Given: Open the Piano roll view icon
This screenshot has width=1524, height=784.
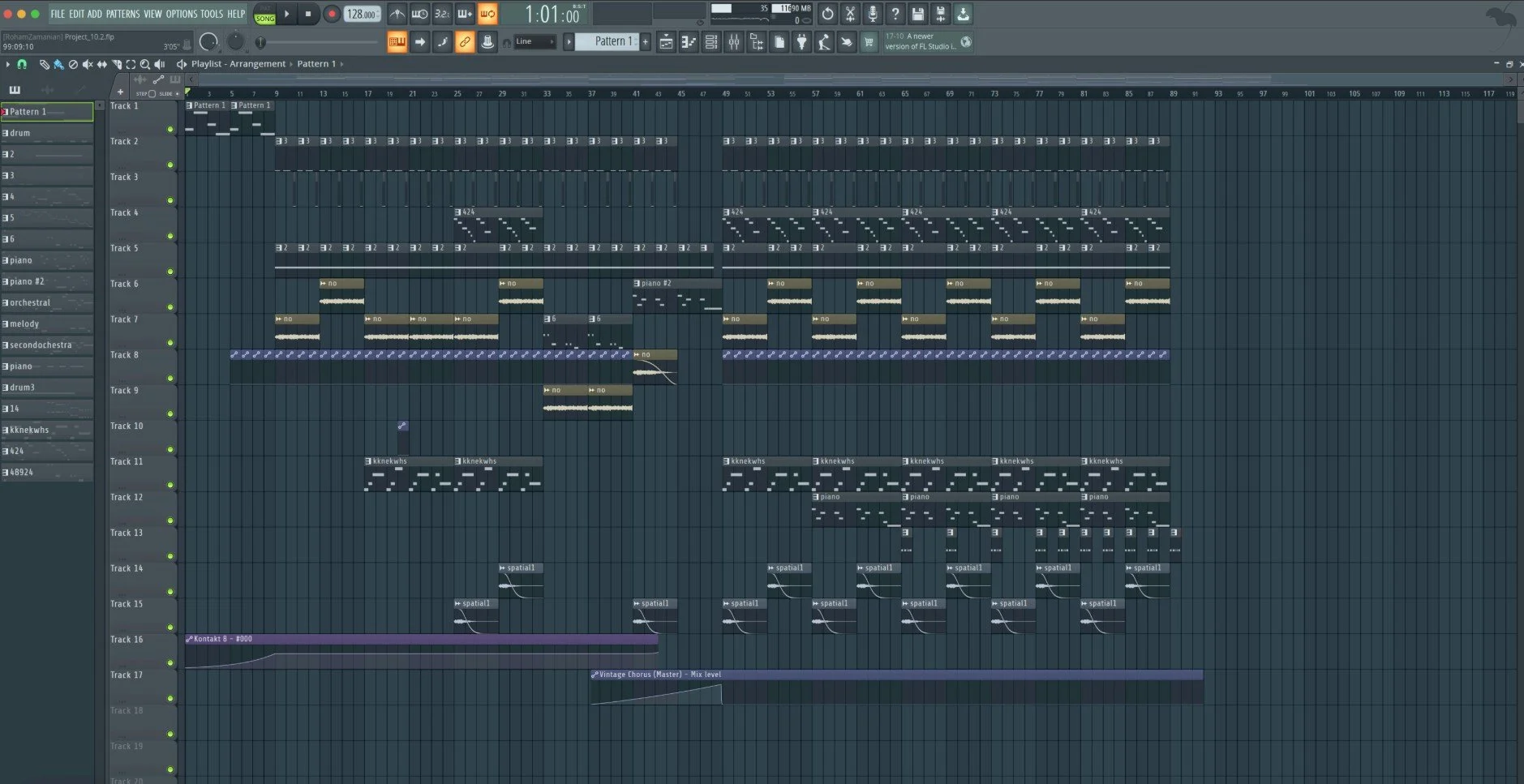Looking at the screenshot, I should point(689,42).
